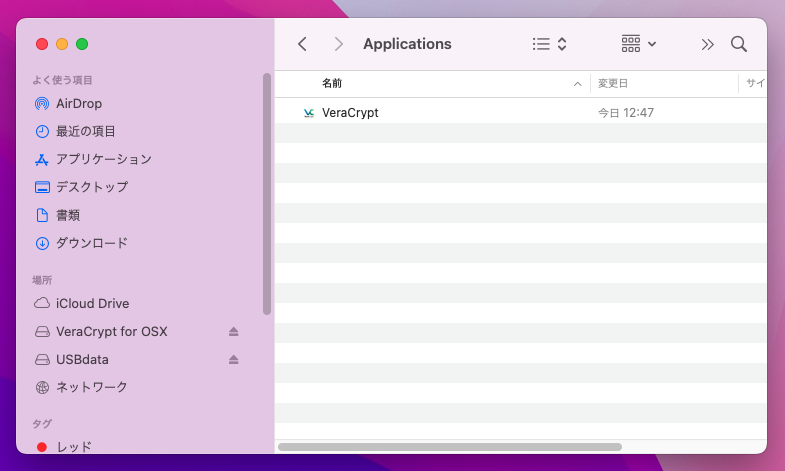
Task: Eject the VeraCrypt for OSX volume
Action: 234,332
